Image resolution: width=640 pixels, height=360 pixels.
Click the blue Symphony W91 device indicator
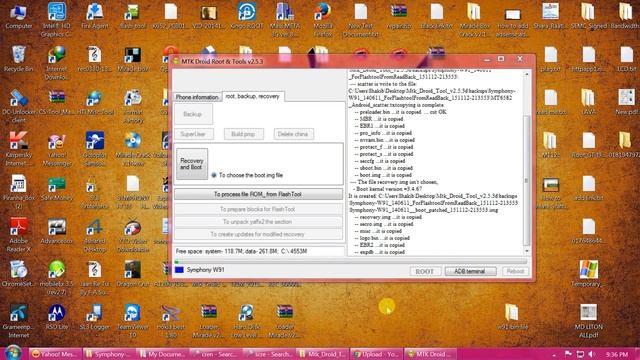[x=179, y=270]
